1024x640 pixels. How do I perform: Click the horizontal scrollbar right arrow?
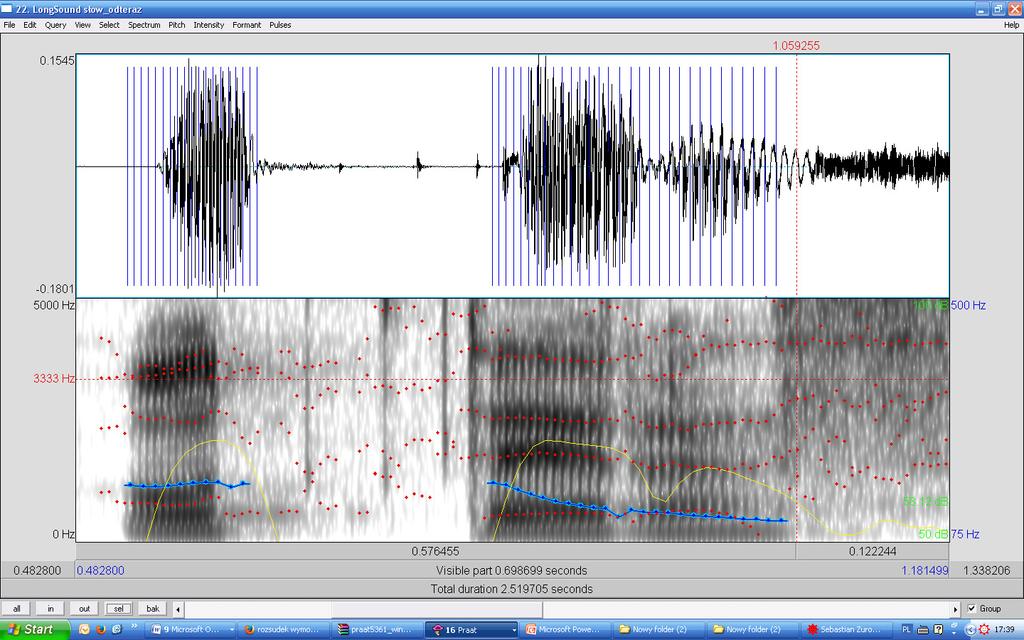click(955, 609)
